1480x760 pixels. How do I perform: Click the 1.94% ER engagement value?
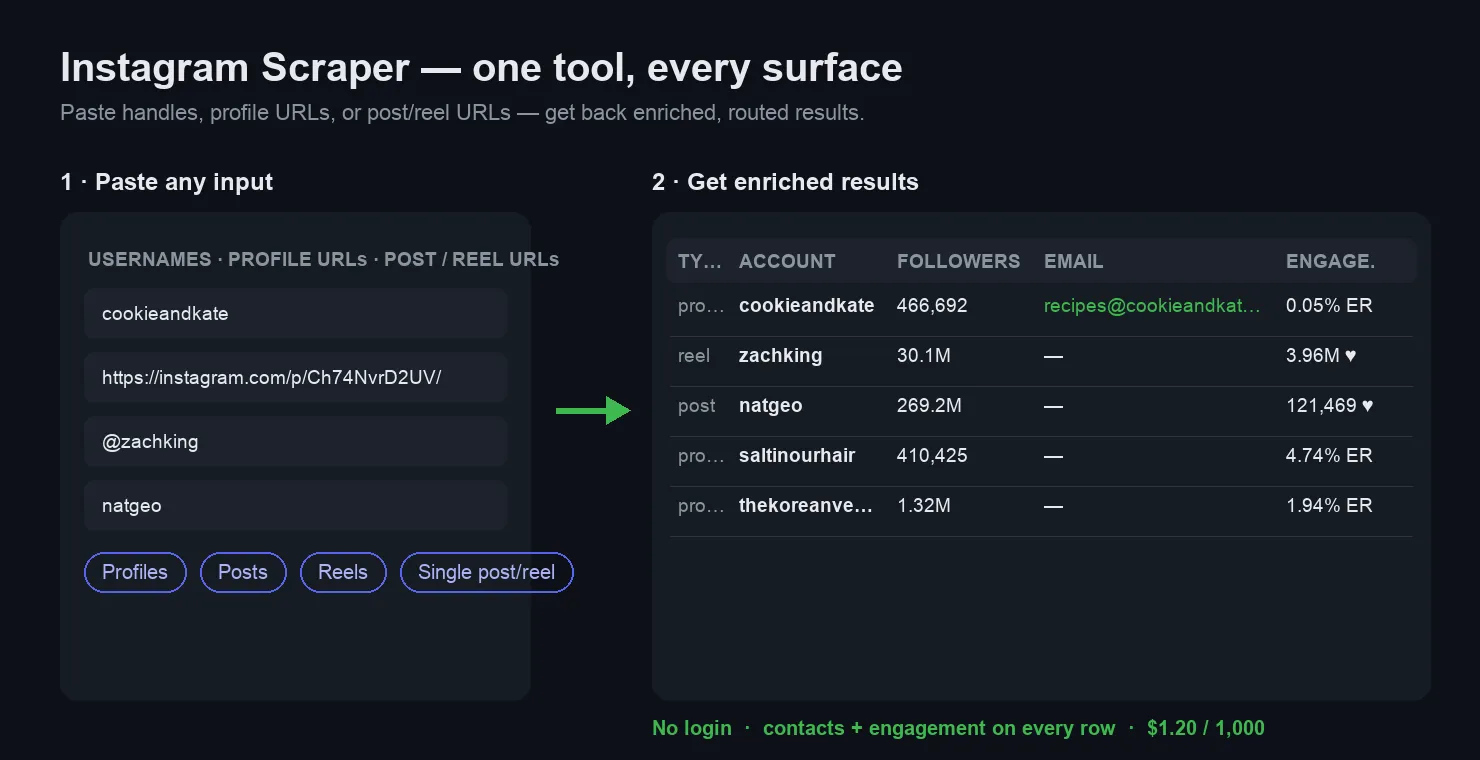pyautogui.click(x=1329, y=505)
